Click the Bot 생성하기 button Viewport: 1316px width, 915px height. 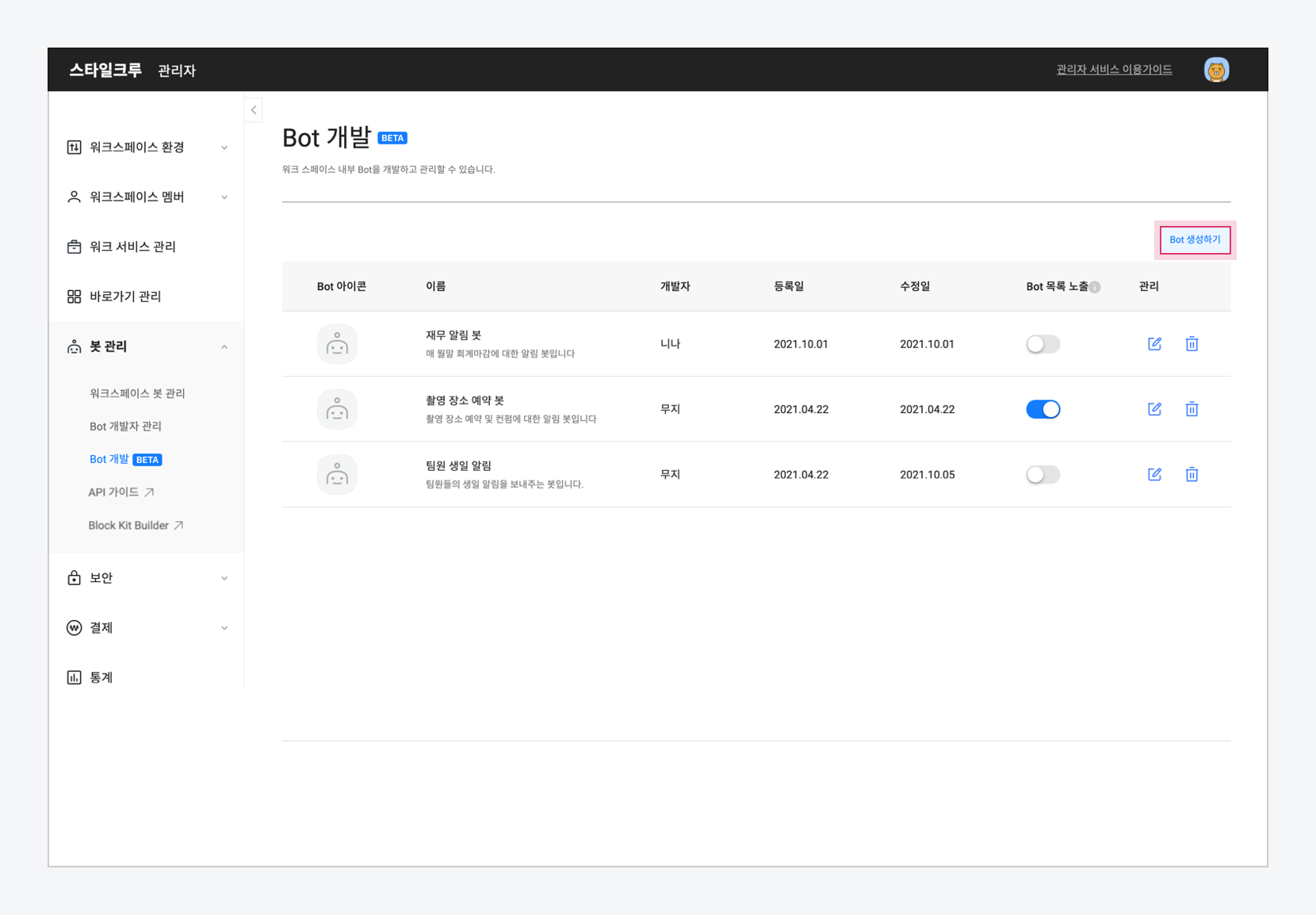(1195, 239)
